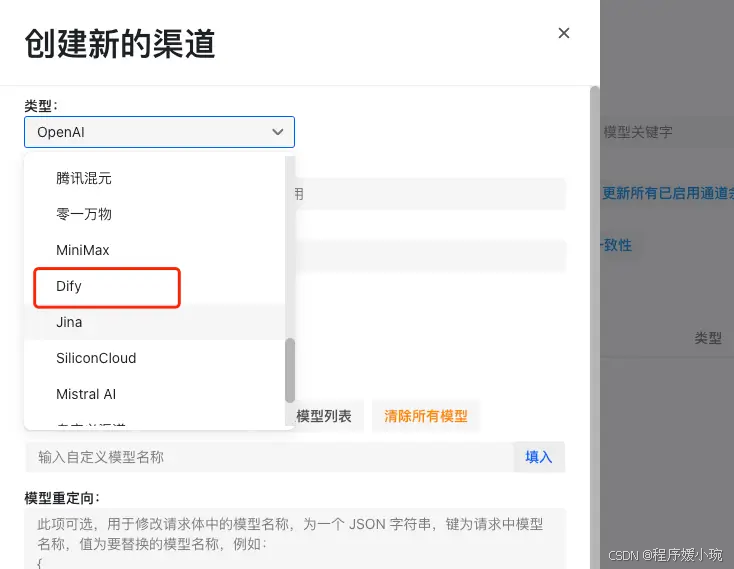Image resolution: width=734 pixels, height=569 pixels.
Task: Close the create new channel dialog
Action: click(564, 33)
